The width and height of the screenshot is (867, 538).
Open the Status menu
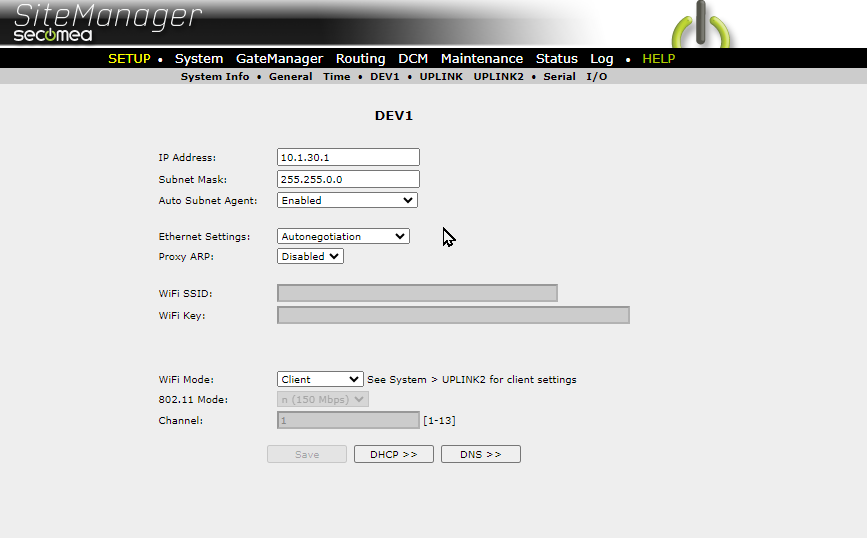coord(556,59)
